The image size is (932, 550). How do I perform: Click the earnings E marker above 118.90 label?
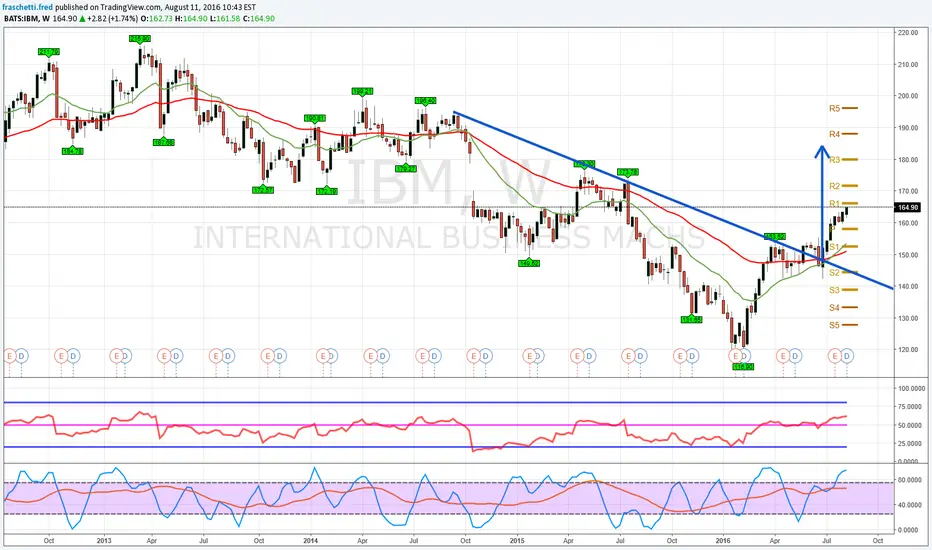pyautogui.click(x=736, y=356)
